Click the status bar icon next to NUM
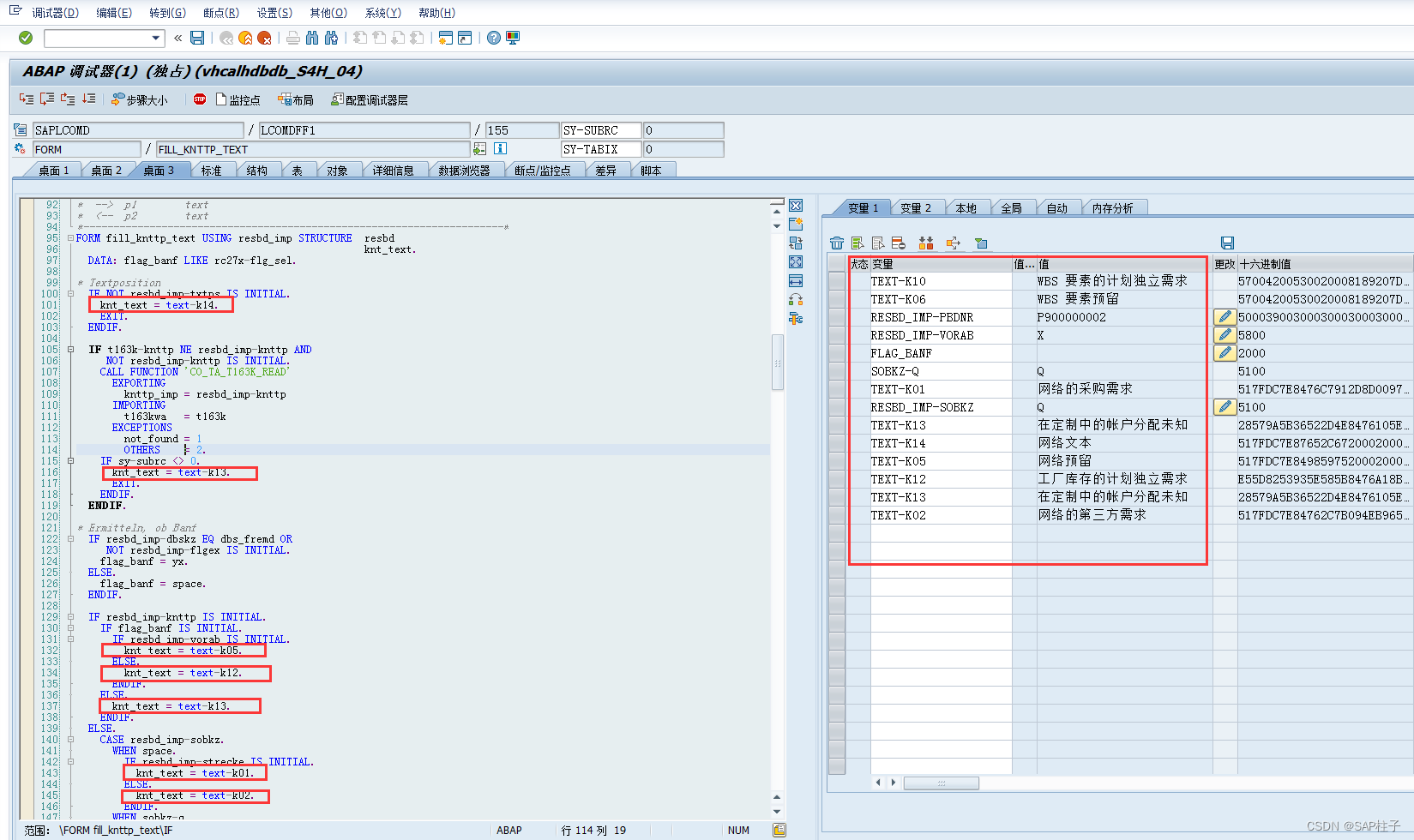This screenshot has width=1414, height=840. coord(779,830)
